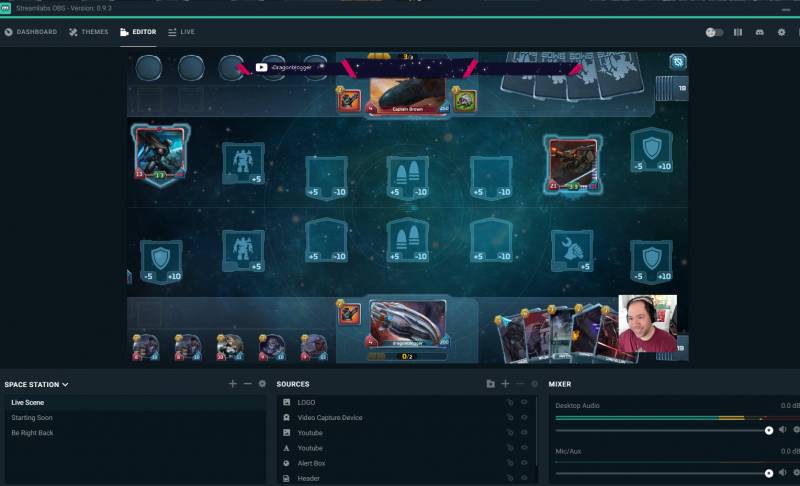Toggle visibility of Youtube text source
Image resolution: width=800 pixels, height=486 pixels.
[x=524, y=448]
